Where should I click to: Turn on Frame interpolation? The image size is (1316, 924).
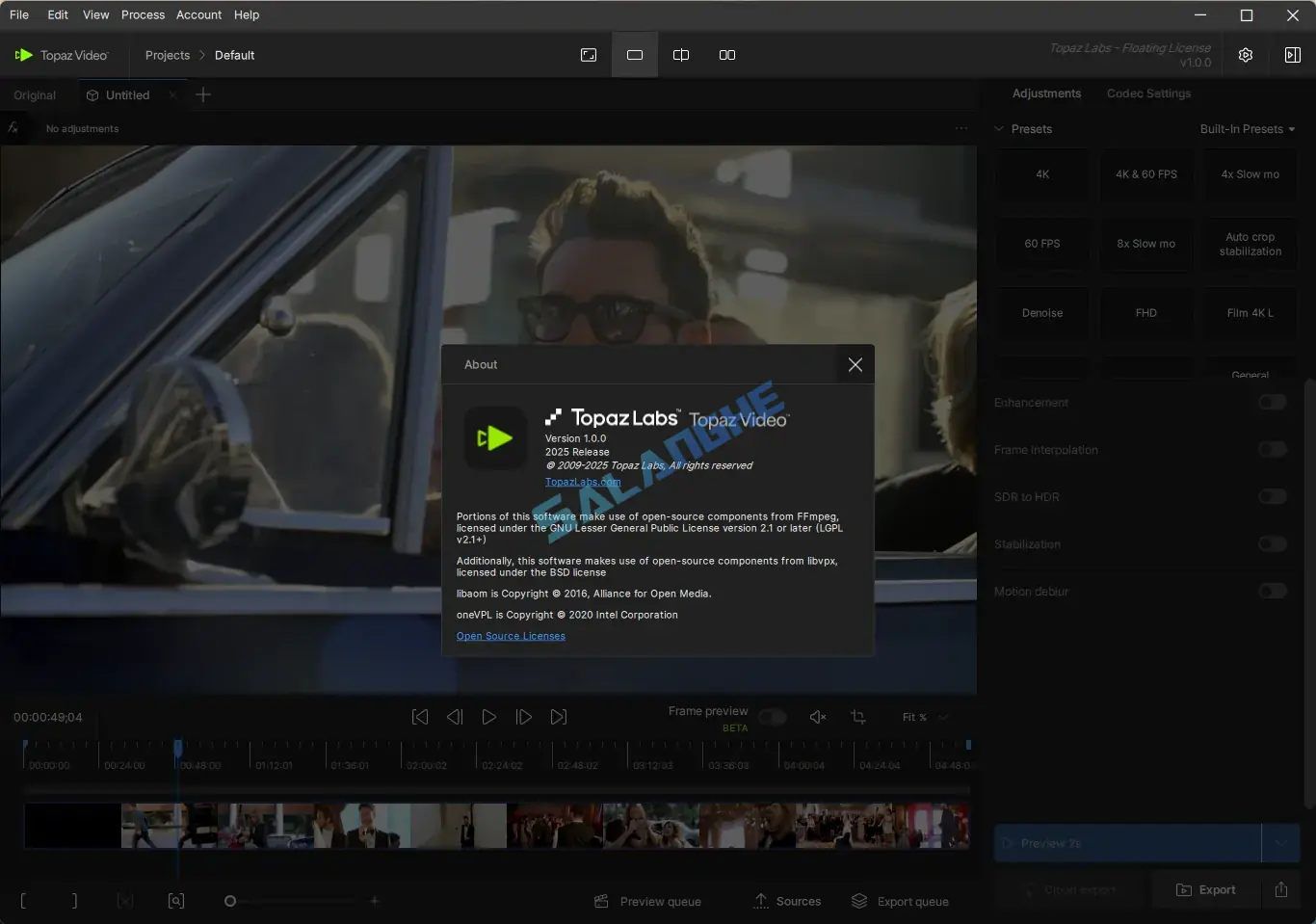[x=1272, y=450]
